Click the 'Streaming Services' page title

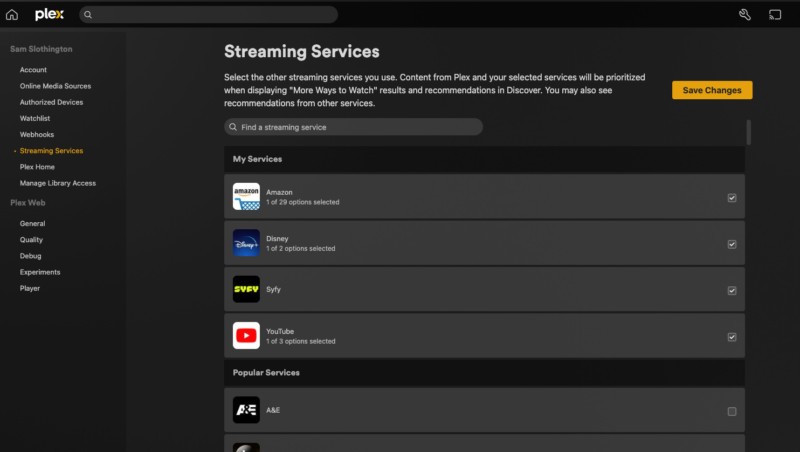(302, 52)
